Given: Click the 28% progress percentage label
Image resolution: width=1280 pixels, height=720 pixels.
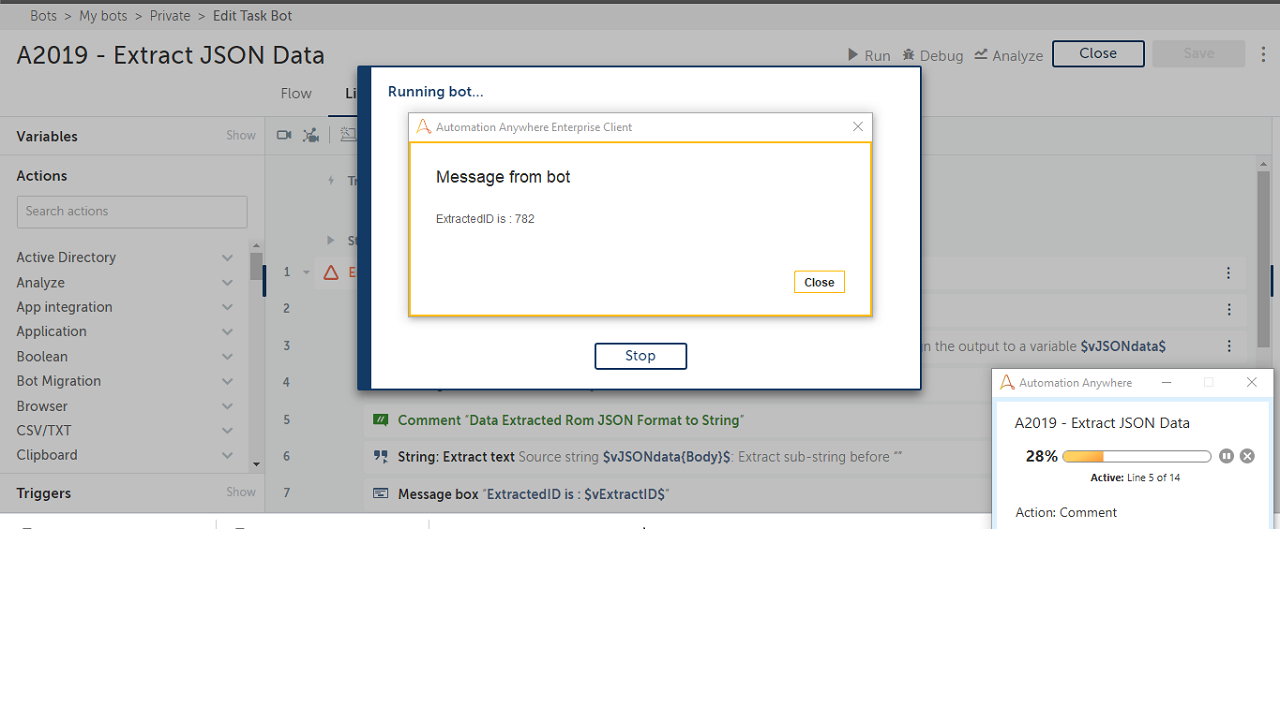Looking at the screenshot, I should point(1042,456).
